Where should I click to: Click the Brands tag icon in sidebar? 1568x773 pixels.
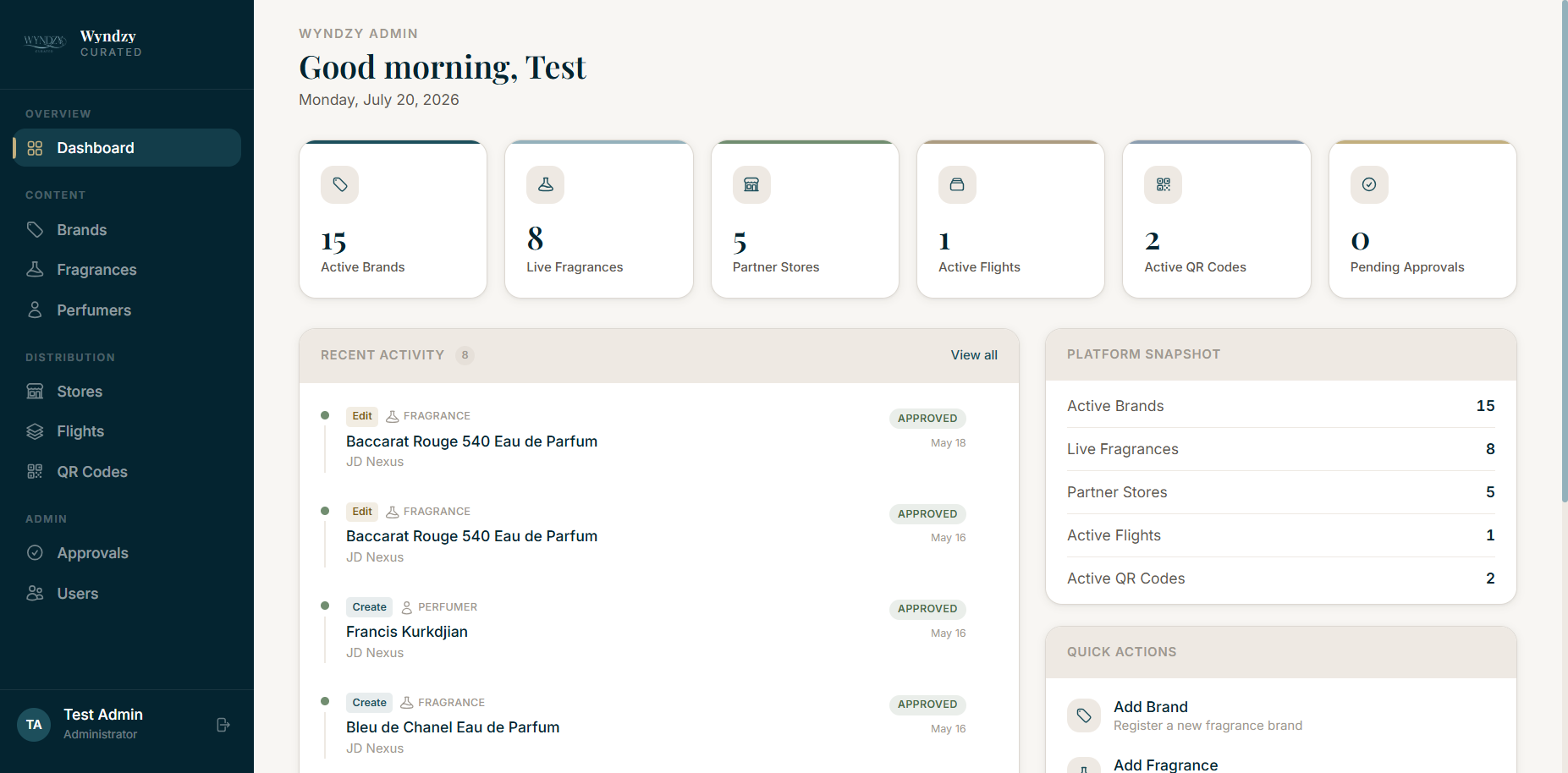point(35,230)
